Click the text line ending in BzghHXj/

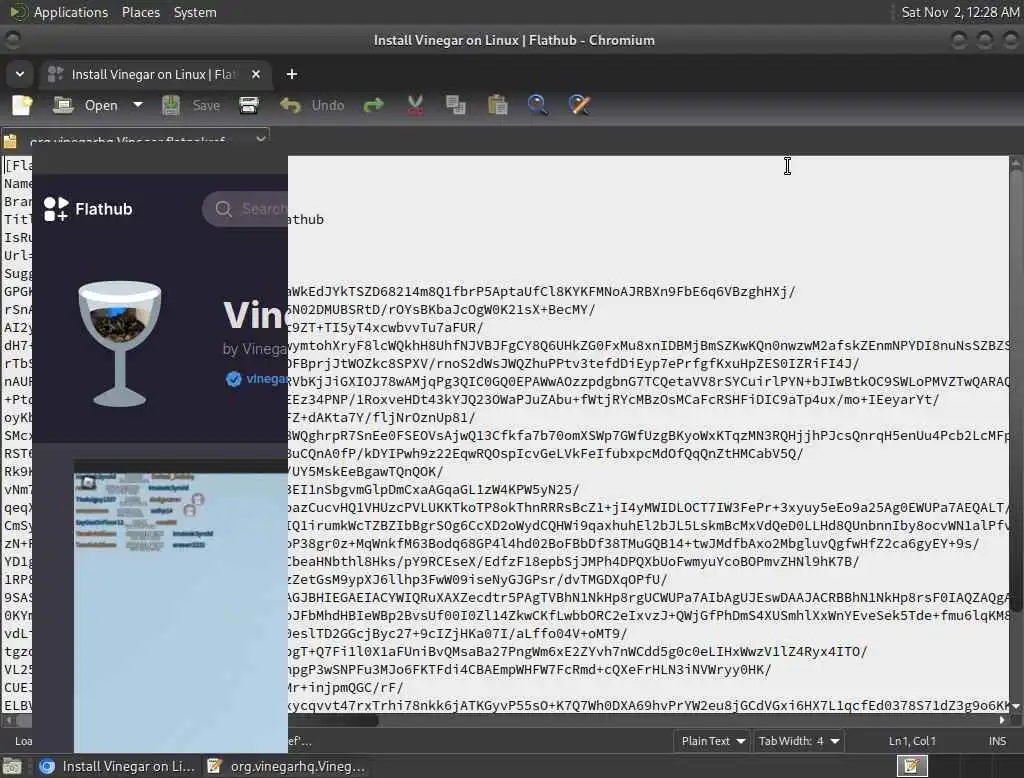click(x=541, y=291)
